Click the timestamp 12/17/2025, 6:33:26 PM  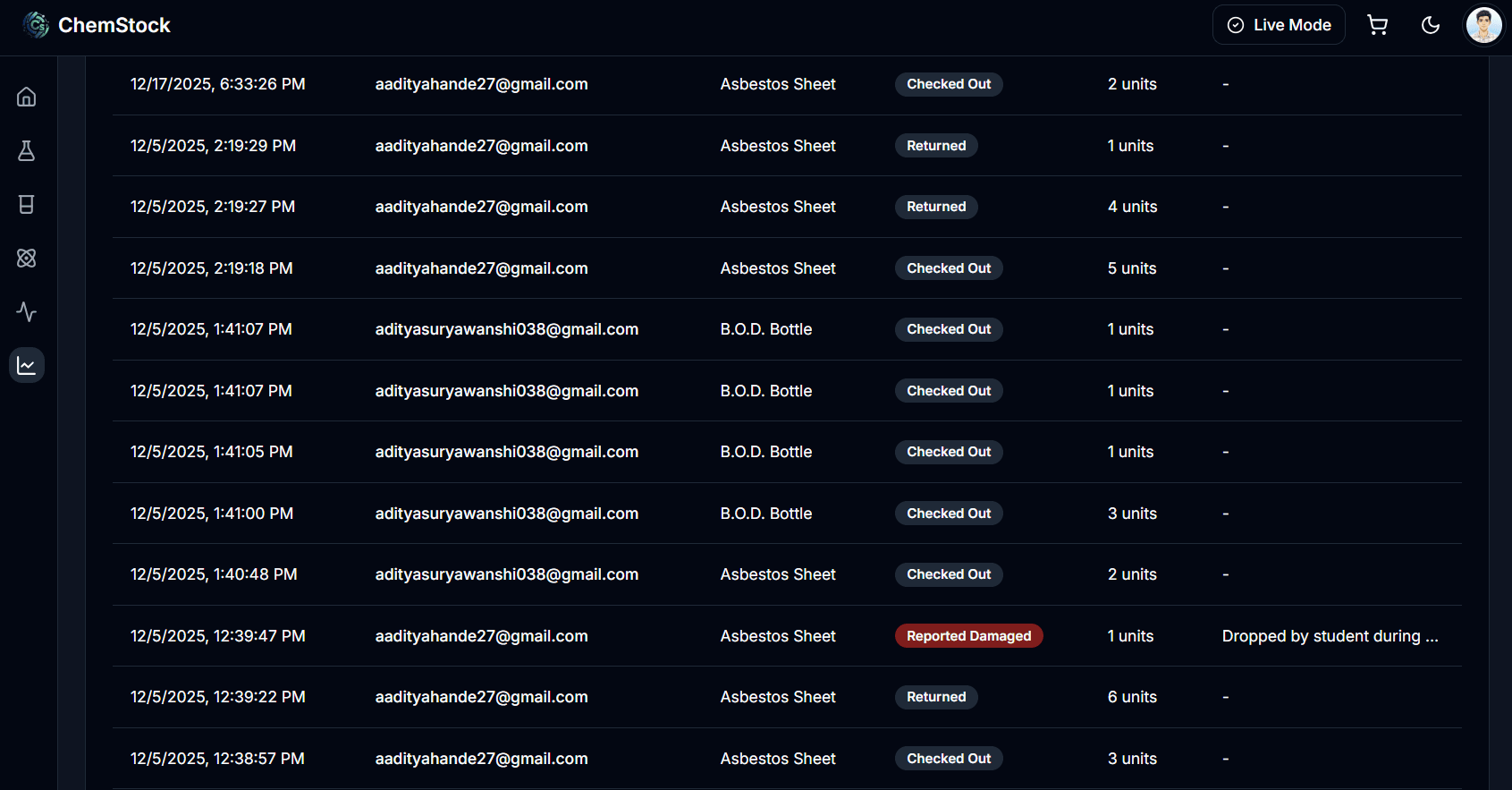tap(218, 84)
